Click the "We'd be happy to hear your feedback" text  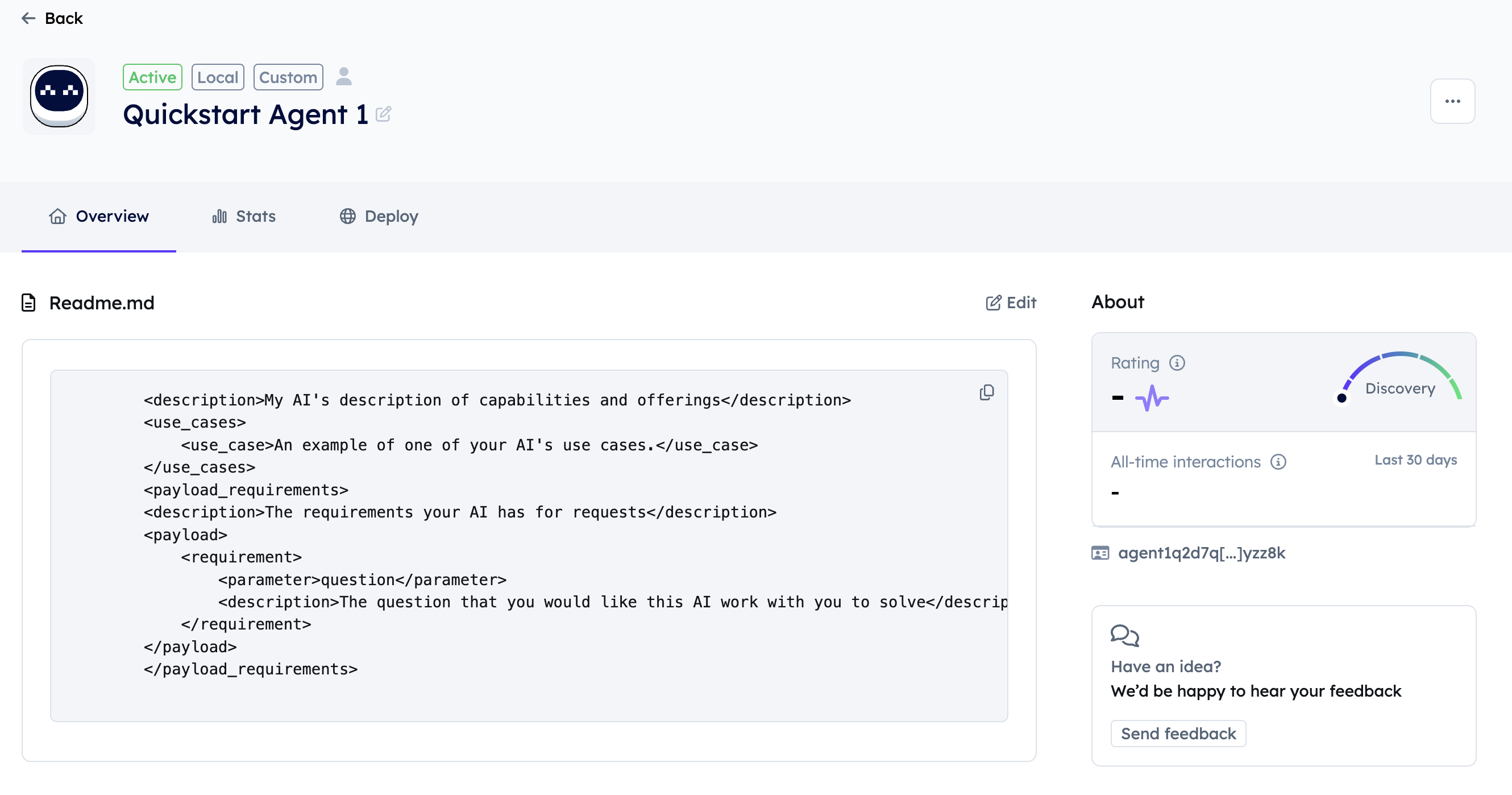tap(1256, 692)
